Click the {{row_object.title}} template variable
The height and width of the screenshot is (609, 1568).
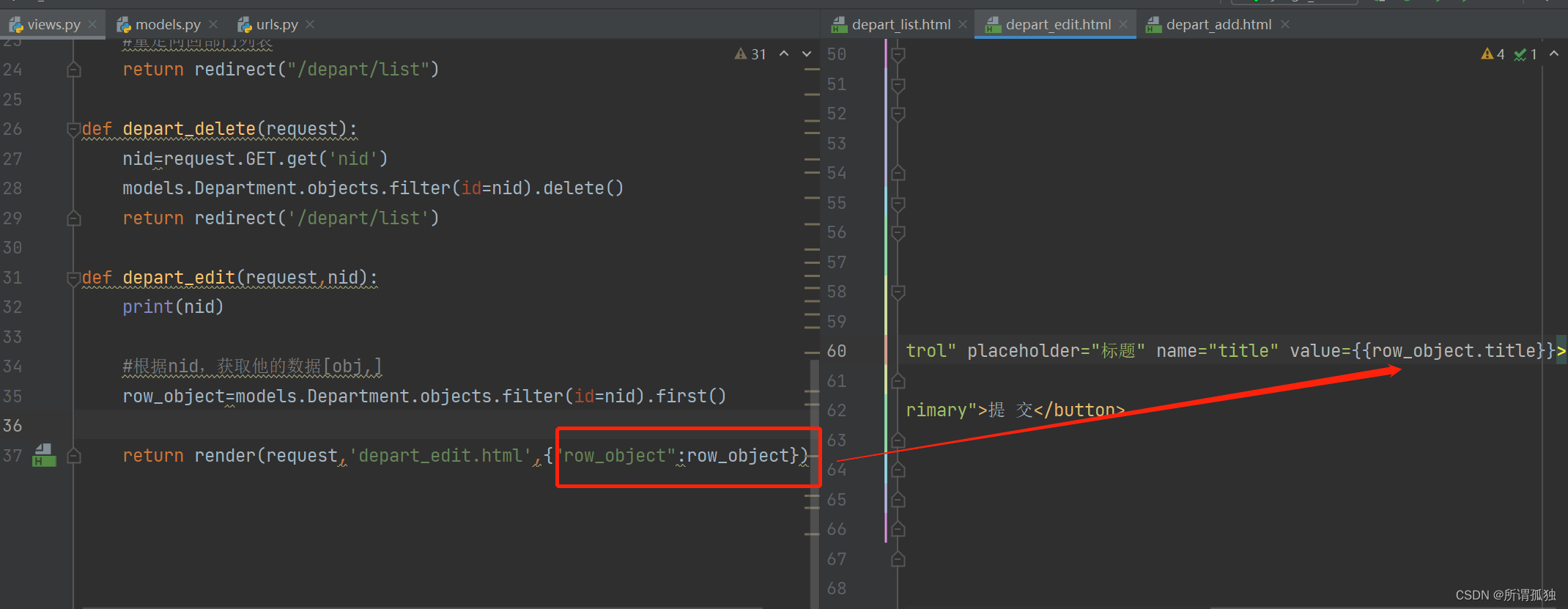pos(1454,351)
